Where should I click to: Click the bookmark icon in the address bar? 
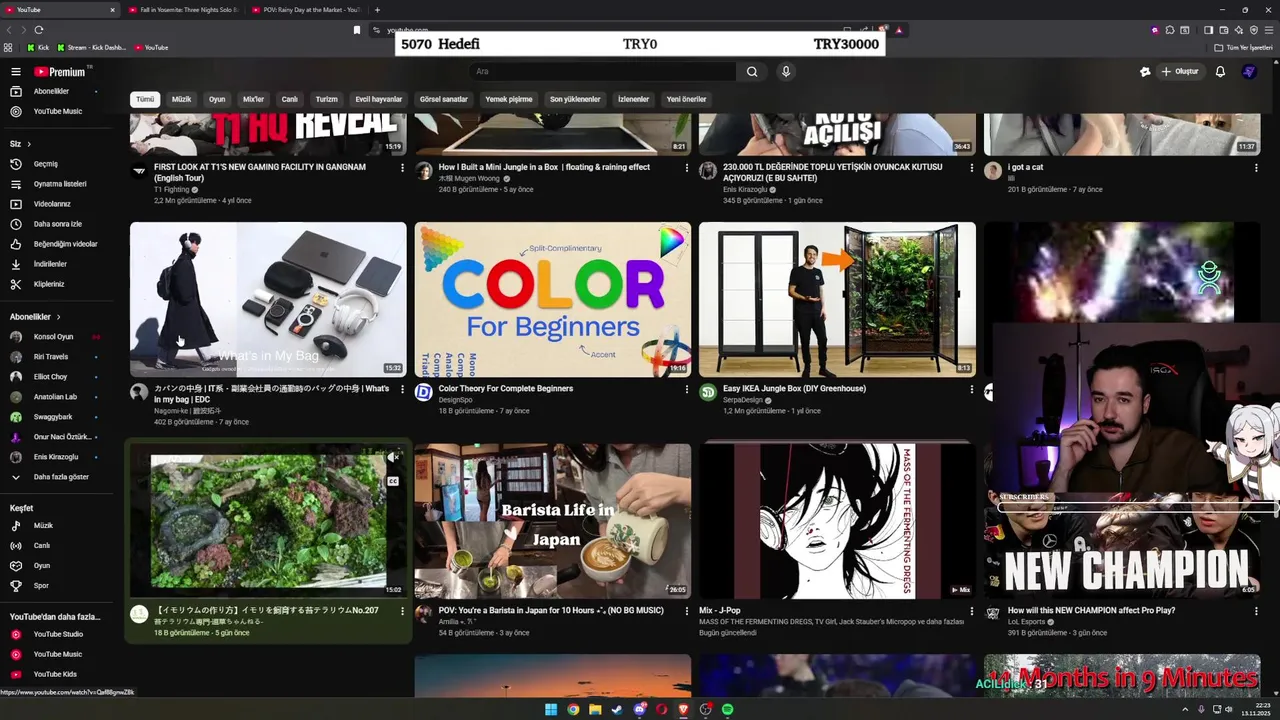tap(357, 30)
